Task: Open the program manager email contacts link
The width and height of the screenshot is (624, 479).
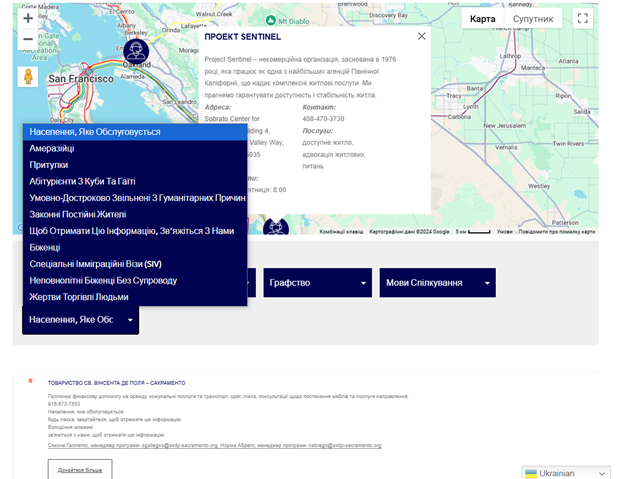Action: pyautogui.click(x=214, y=446)
